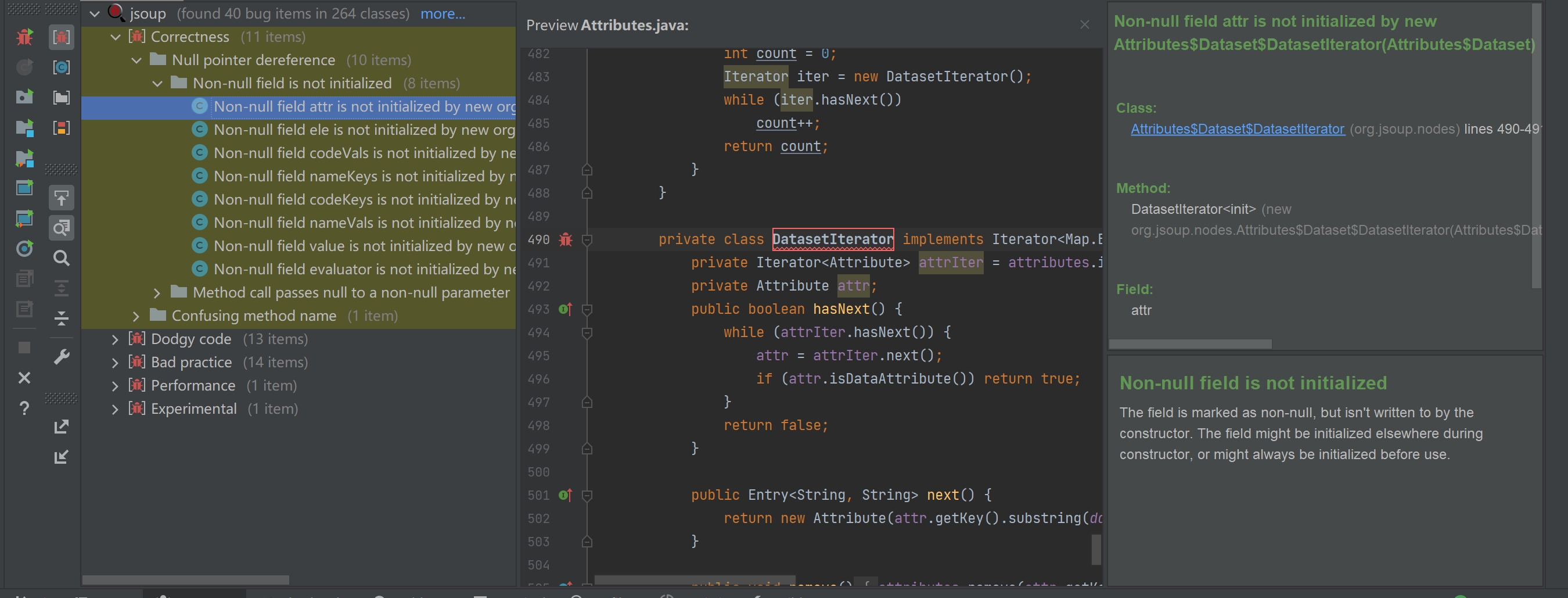The width and height of the screenshot is (1568, 598).
Task: Toggle group by bug category
Action: (62, 37)
